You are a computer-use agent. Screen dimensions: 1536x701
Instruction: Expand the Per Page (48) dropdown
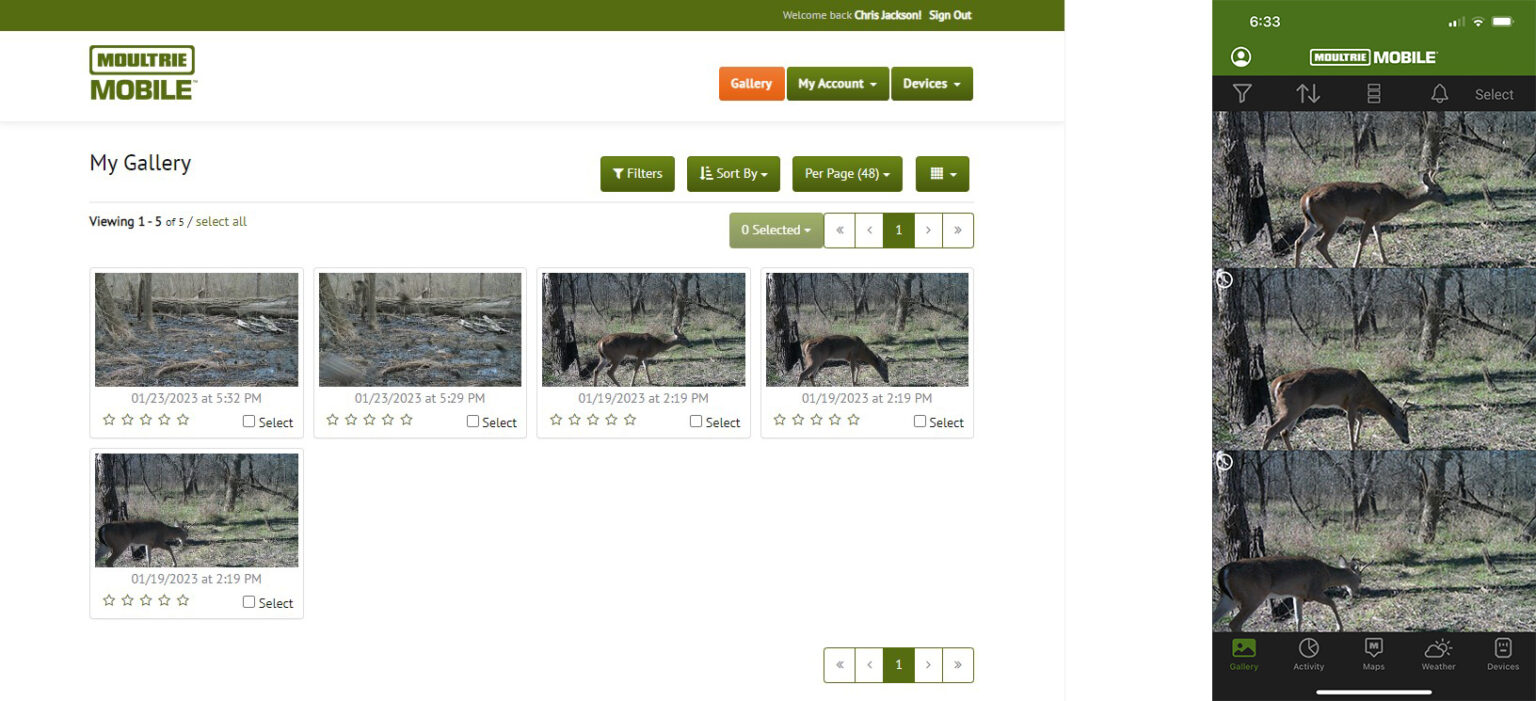tap(847, 173)
